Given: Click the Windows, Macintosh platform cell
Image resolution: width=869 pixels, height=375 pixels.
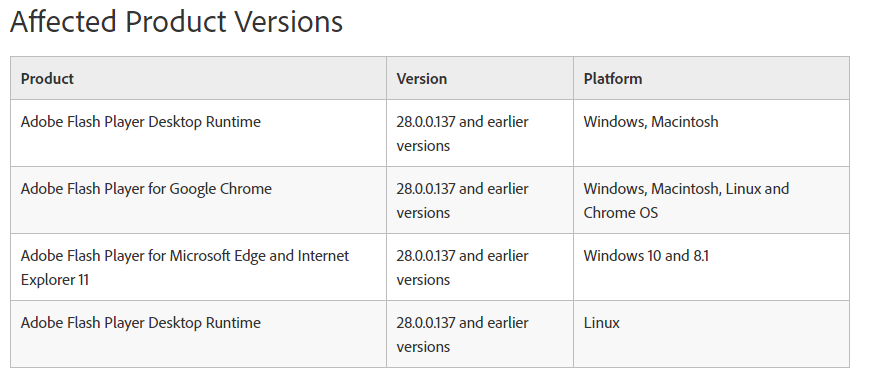Looking at the screenshot, I should (x=711, y=133).
